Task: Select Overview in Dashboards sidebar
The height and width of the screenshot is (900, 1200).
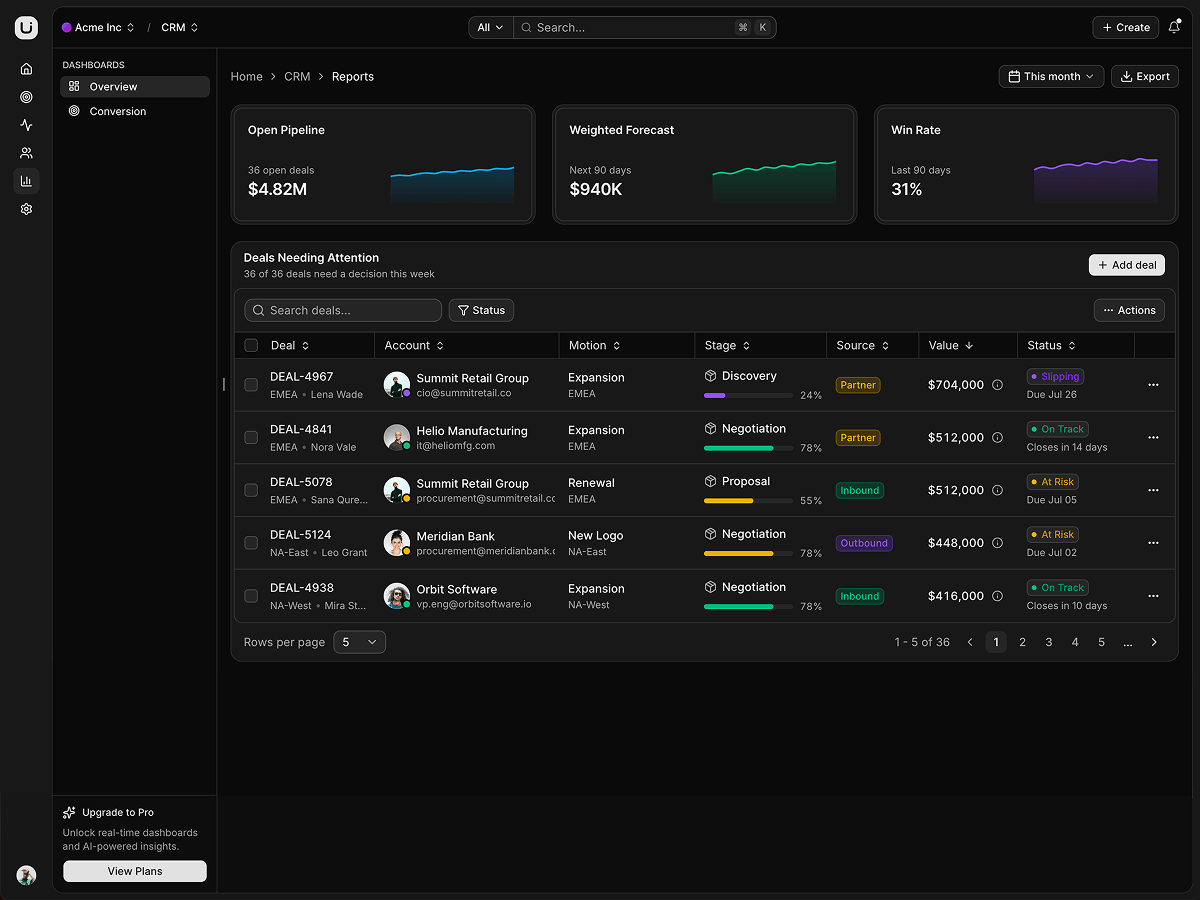Action: coord(135,87)
